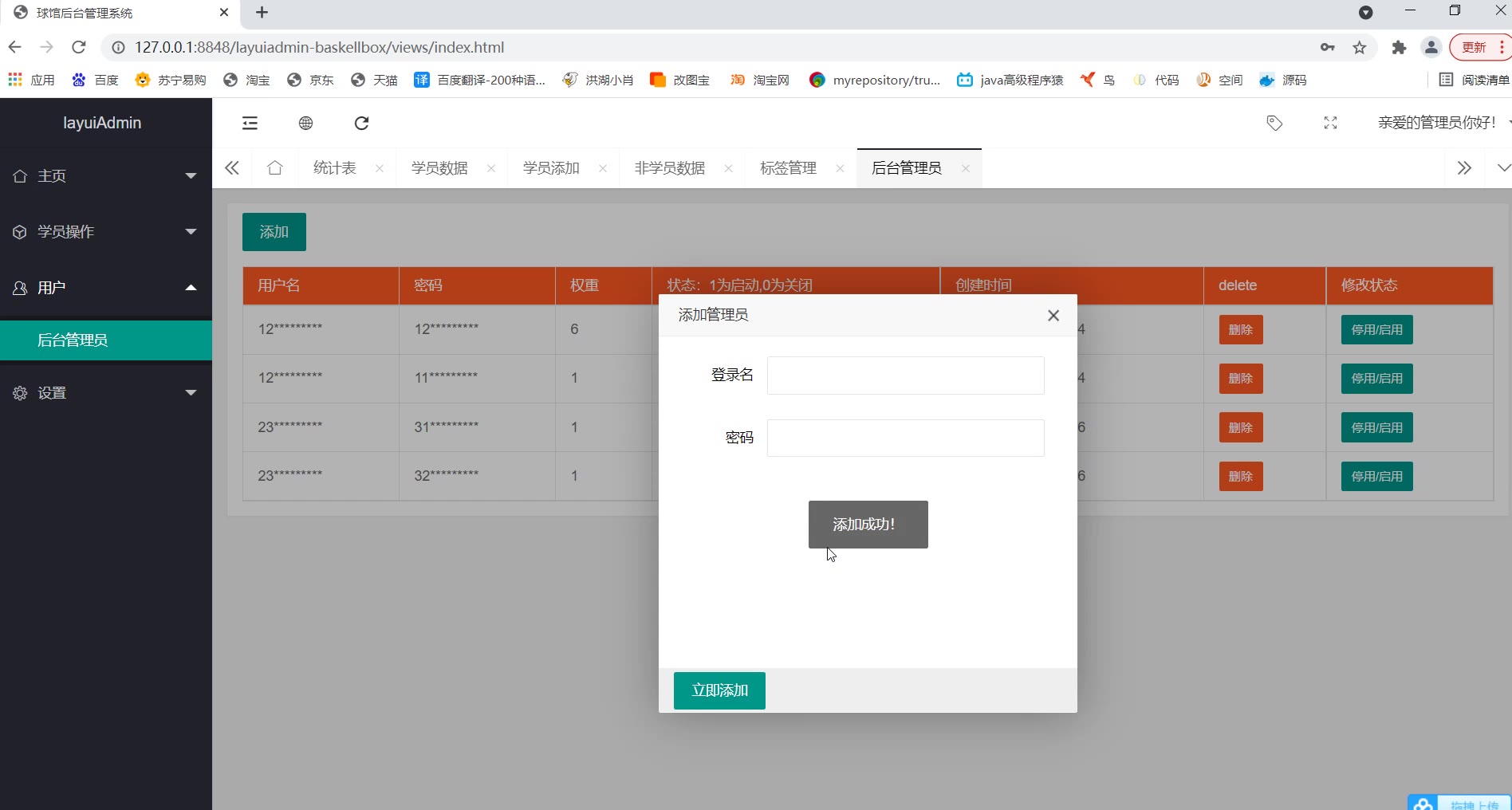Toggle 停用/启用 status for the last row
1512x810 pixels.
click(1376, 477)
